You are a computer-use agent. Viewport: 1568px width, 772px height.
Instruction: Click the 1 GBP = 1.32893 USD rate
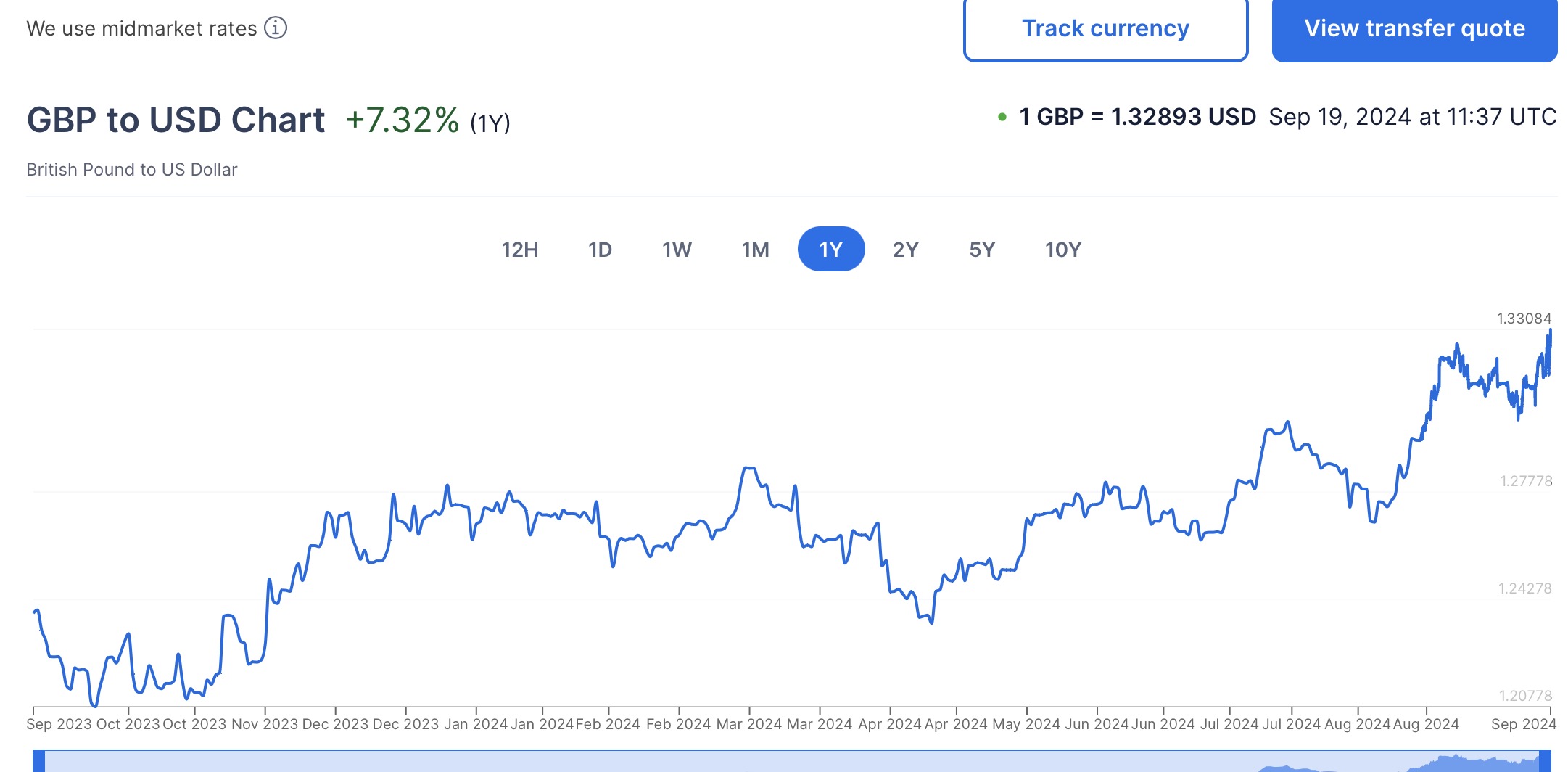(1136, 117)
